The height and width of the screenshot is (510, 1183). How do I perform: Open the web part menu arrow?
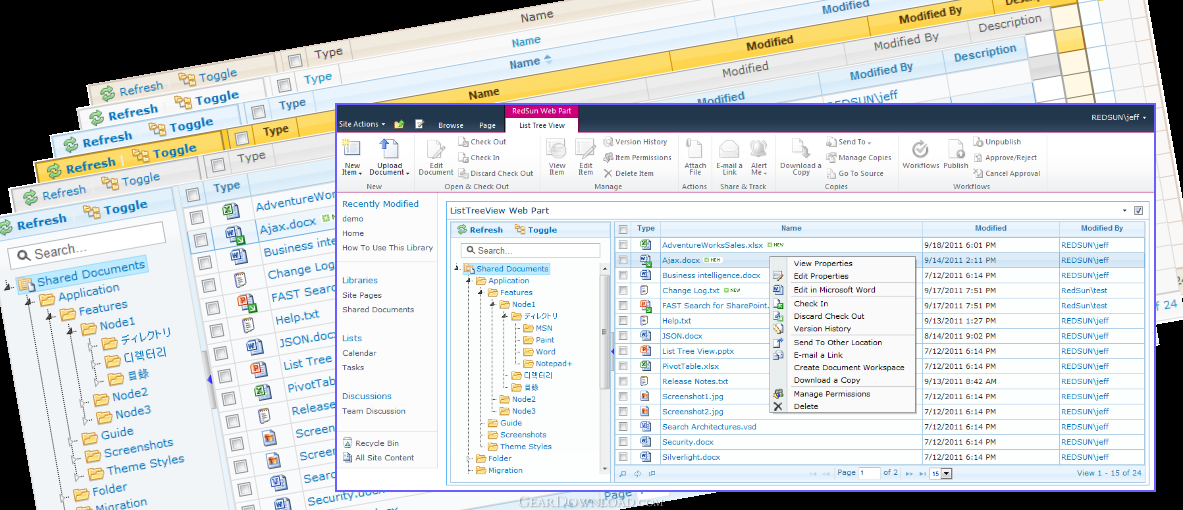pyautogui.click(x=1125, y=210)
